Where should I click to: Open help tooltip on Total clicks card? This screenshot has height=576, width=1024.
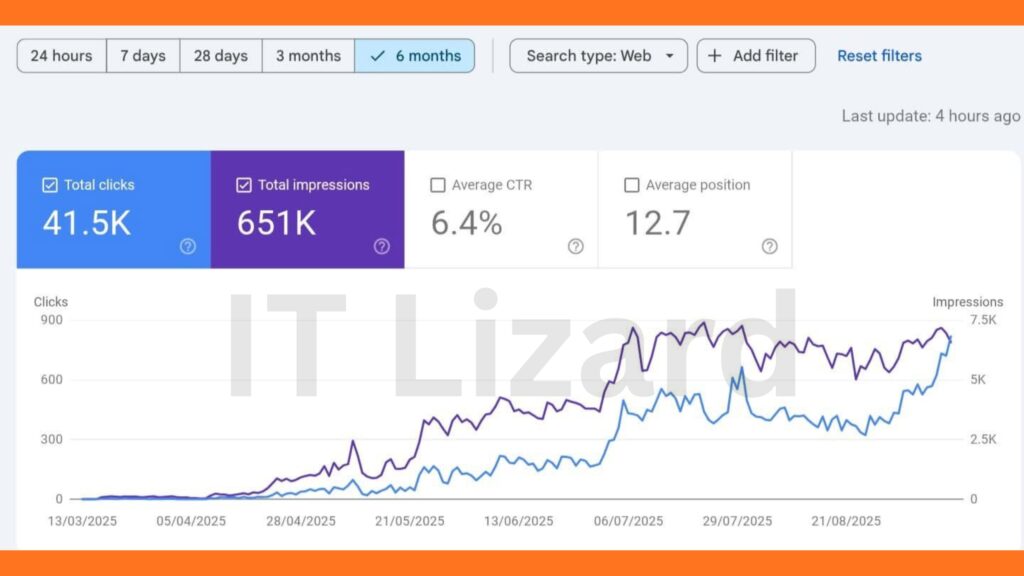[187, 247]
